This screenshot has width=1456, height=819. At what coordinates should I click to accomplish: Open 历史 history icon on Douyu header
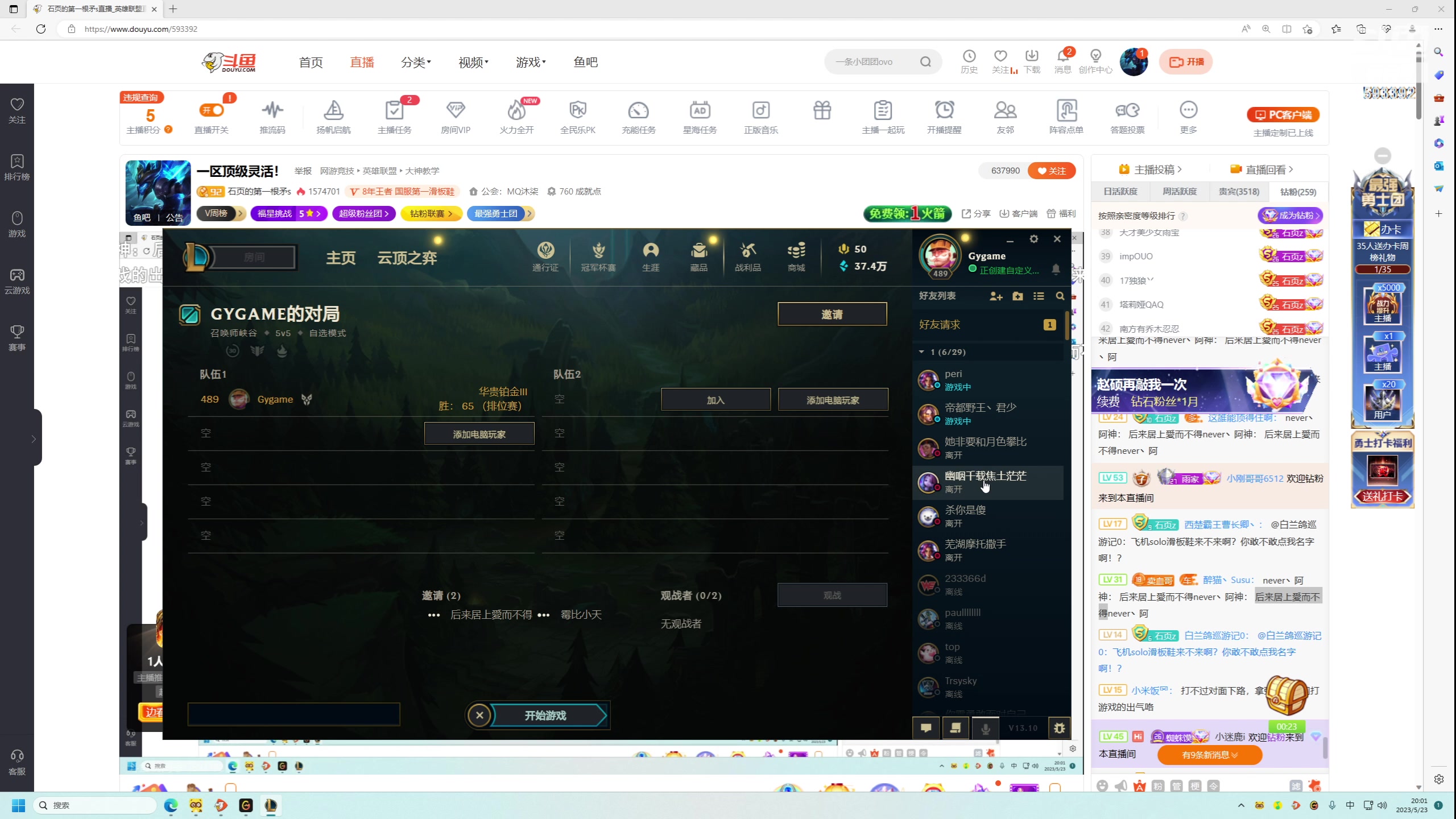click(x=969, y=61)
